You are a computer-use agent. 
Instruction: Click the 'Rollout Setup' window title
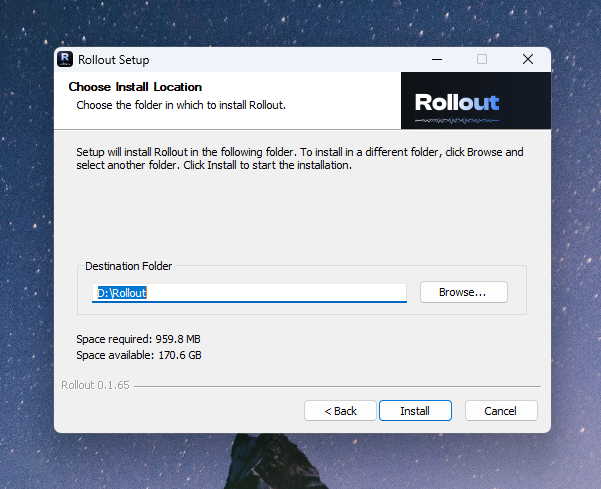point(113,60)
